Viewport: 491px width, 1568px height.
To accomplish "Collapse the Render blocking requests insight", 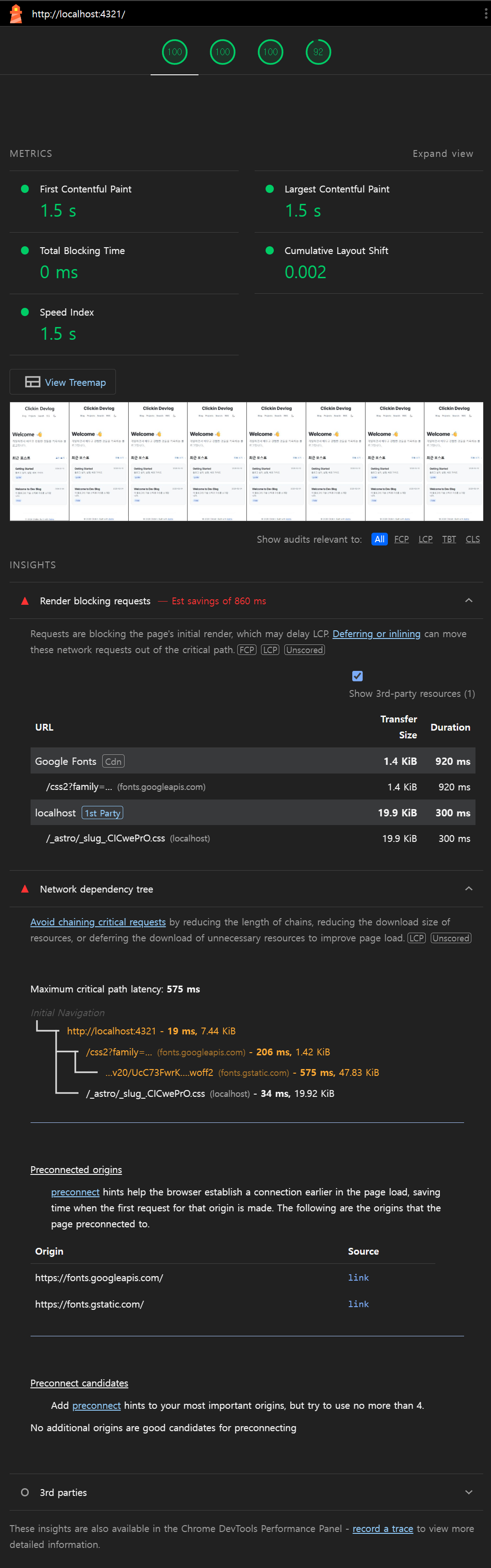I will click(x=469, y=601).
